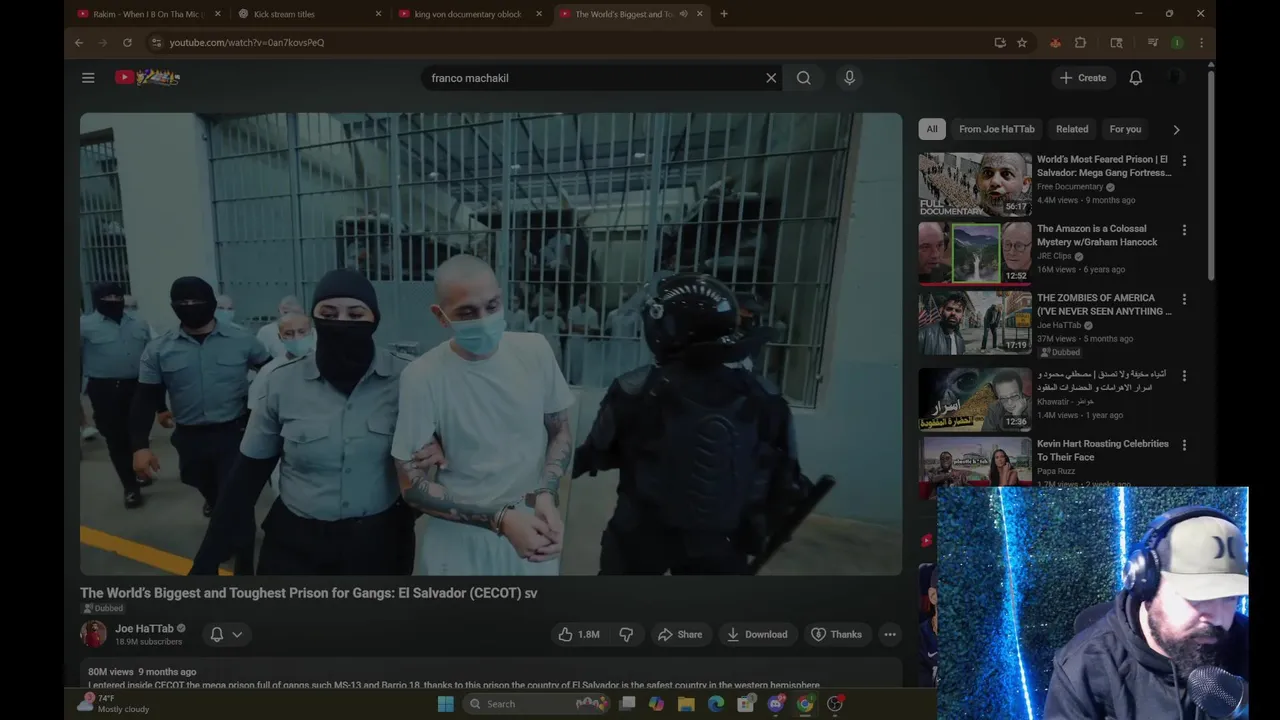Open more actions ellipsis under video
Viewport: 1280px width, 720px height.
pyautogui.click(x=890, y=634)
